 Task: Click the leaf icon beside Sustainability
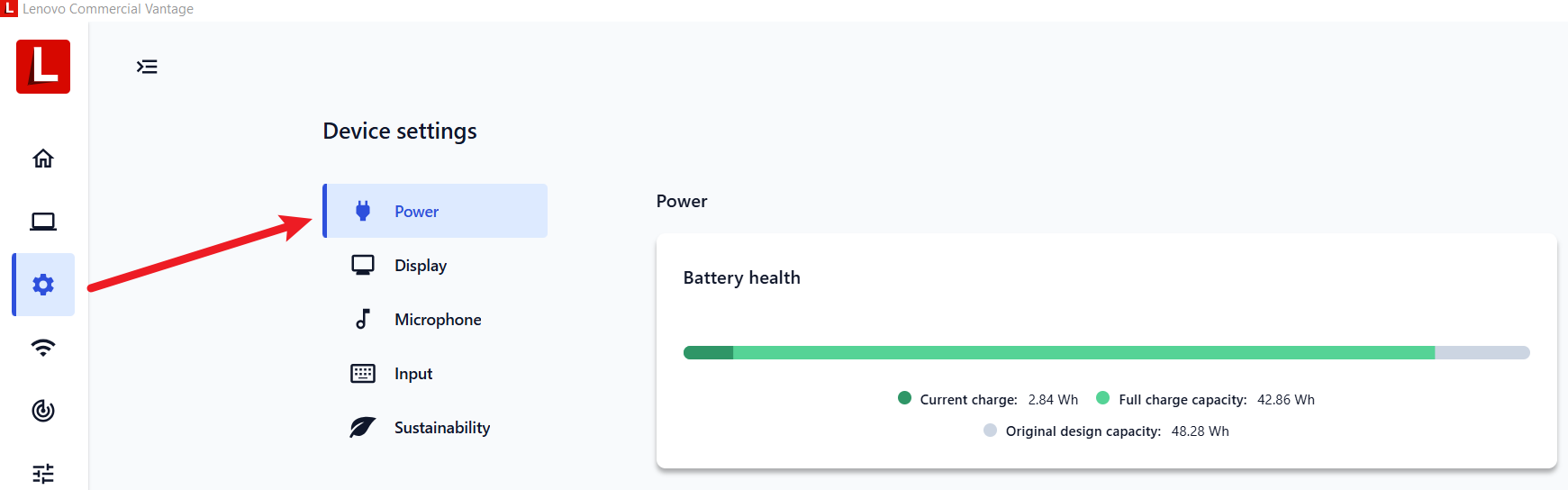[x=363, y=427]
